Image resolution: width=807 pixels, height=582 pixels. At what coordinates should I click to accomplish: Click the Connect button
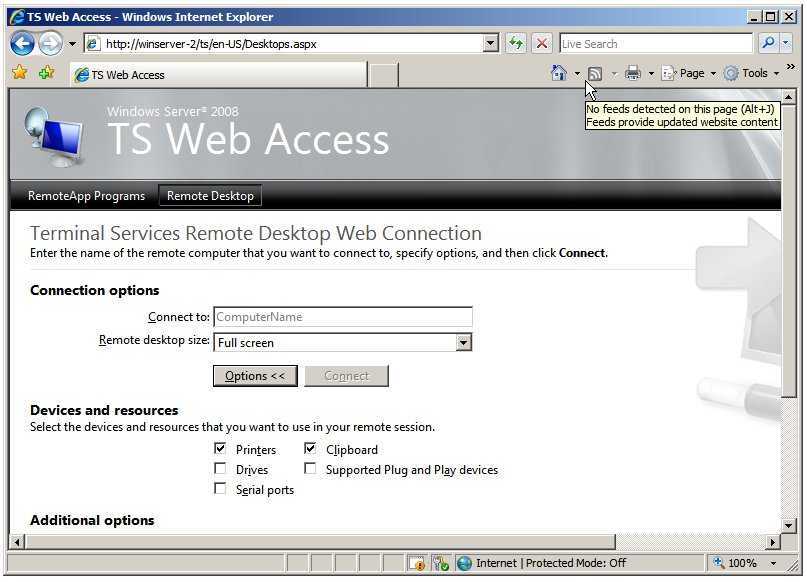[x=346, y=376]
